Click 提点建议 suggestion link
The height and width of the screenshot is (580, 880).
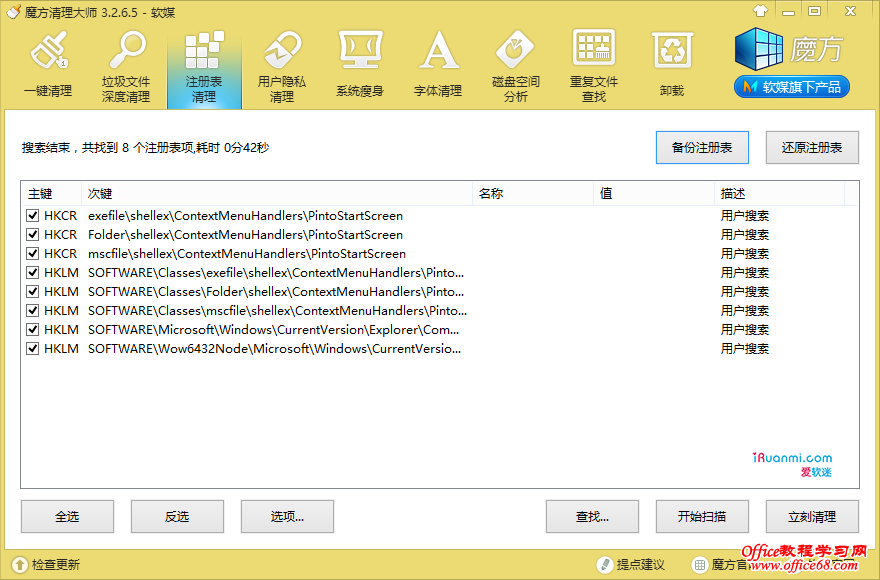point(640,564)
